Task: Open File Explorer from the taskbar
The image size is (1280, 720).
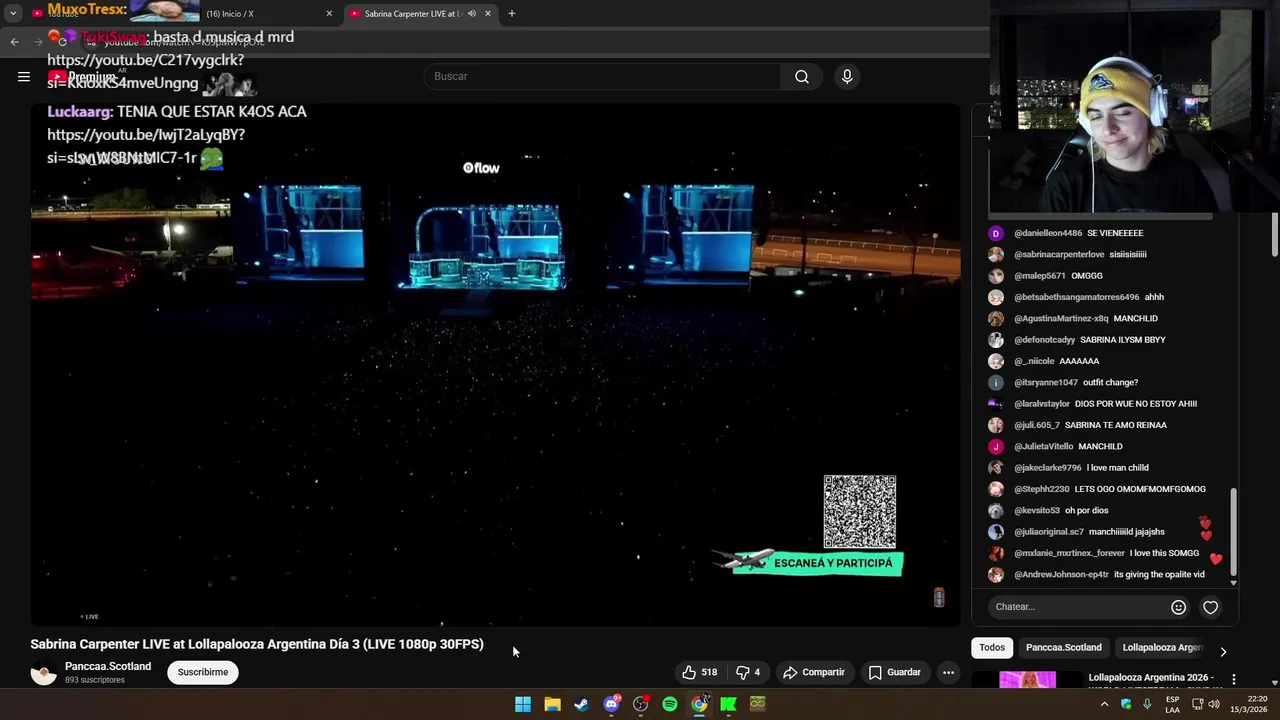Action: (552, 704)
